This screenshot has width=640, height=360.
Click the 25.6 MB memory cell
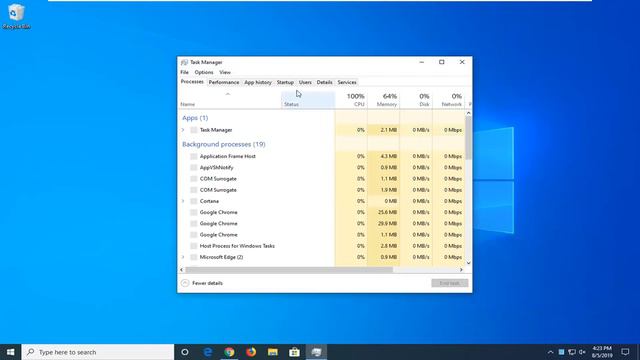tap(384, 212)
